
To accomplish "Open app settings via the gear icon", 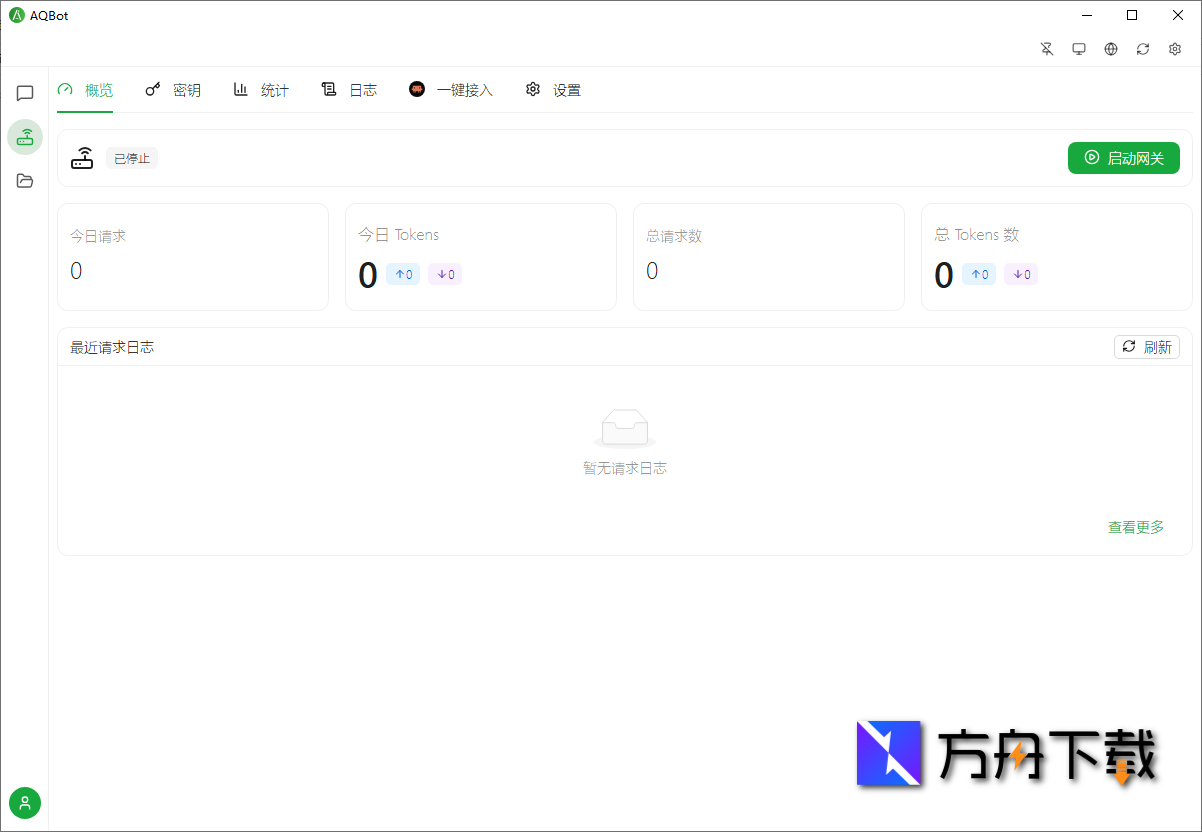I will 1175,48.
